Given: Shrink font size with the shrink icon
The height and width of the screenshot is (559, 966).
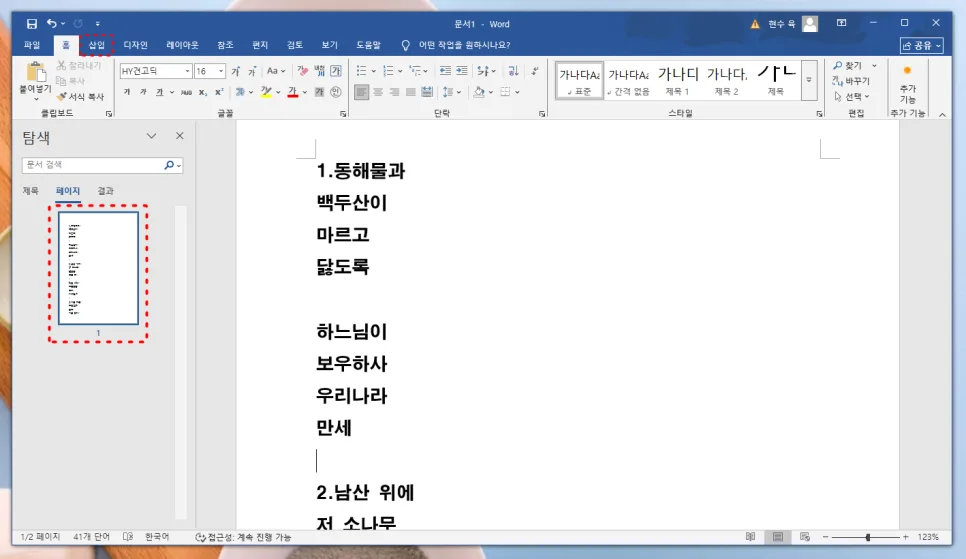Looking at the screenshot, I should click(x=251, y=71).
